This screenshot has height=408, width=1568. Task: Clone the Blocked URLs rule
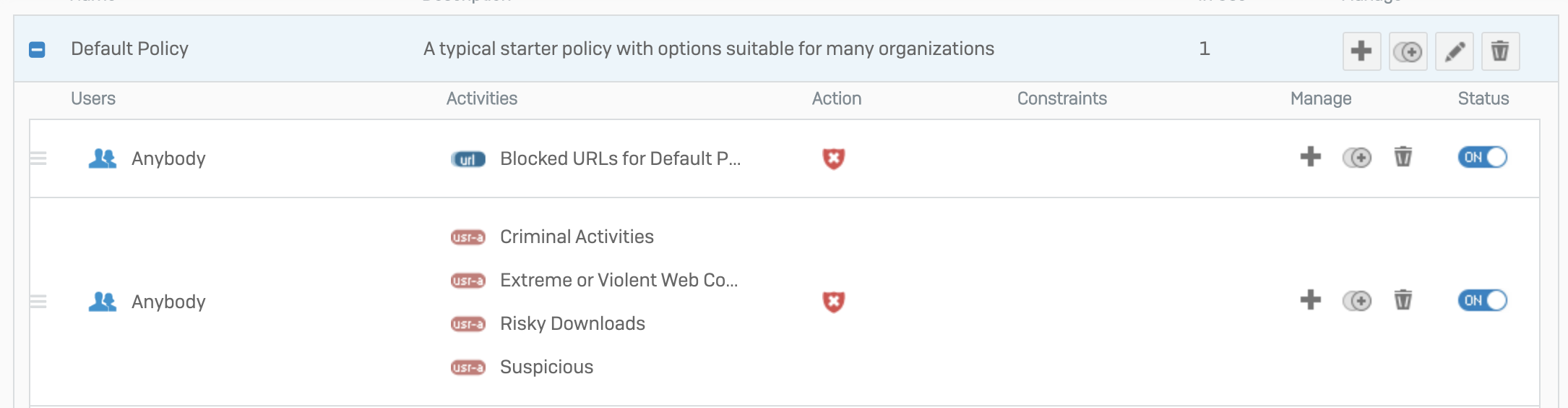click(x=1357, y=157)
